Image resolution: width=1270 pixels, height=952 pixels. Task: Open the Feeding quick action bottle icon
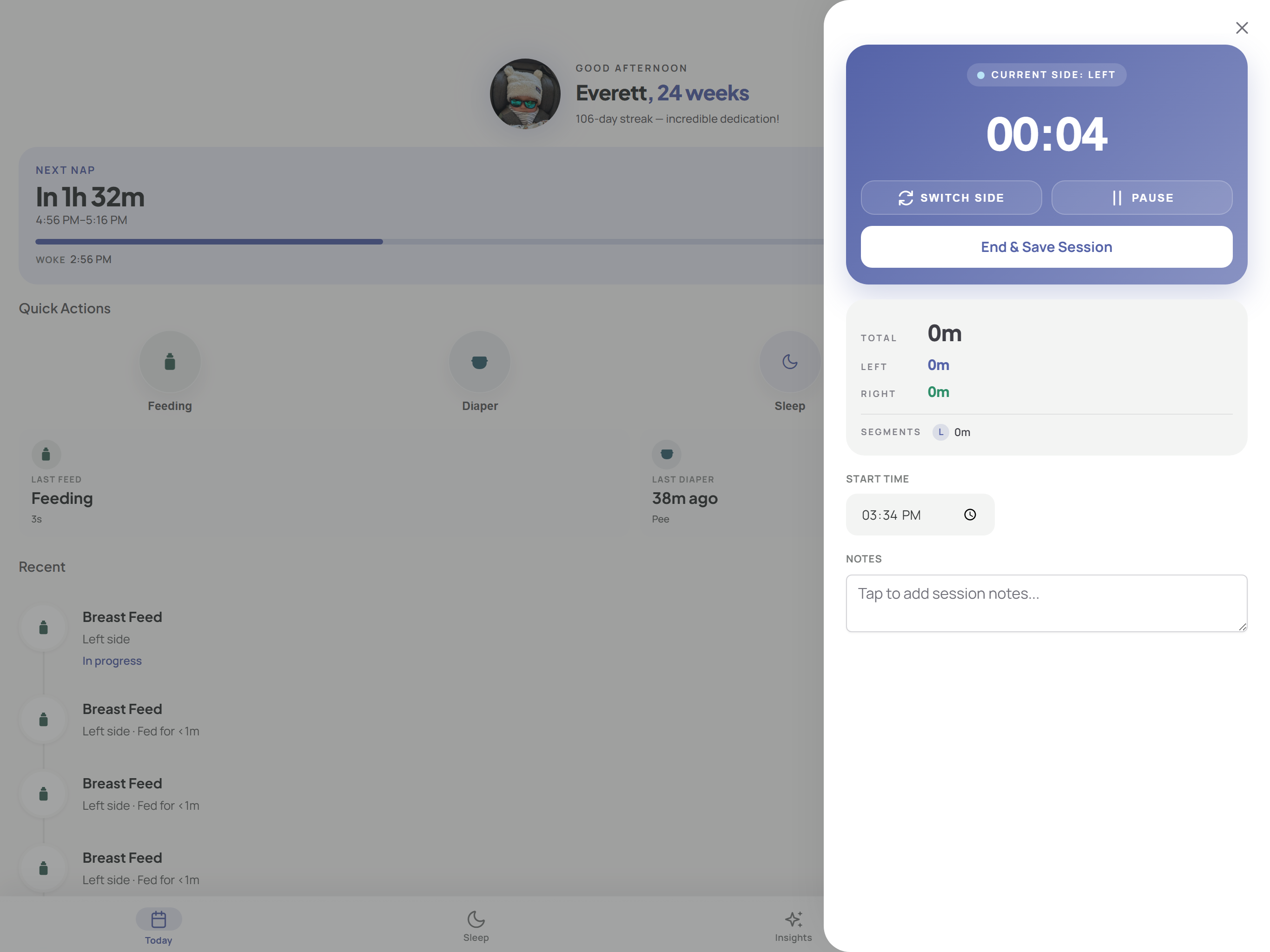[169, 362]
